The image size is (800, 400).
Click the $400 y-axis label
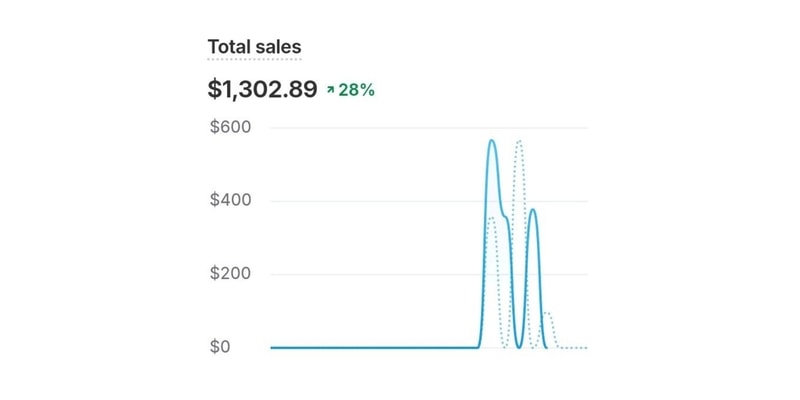pyautogui.click(x=230, y=200)
